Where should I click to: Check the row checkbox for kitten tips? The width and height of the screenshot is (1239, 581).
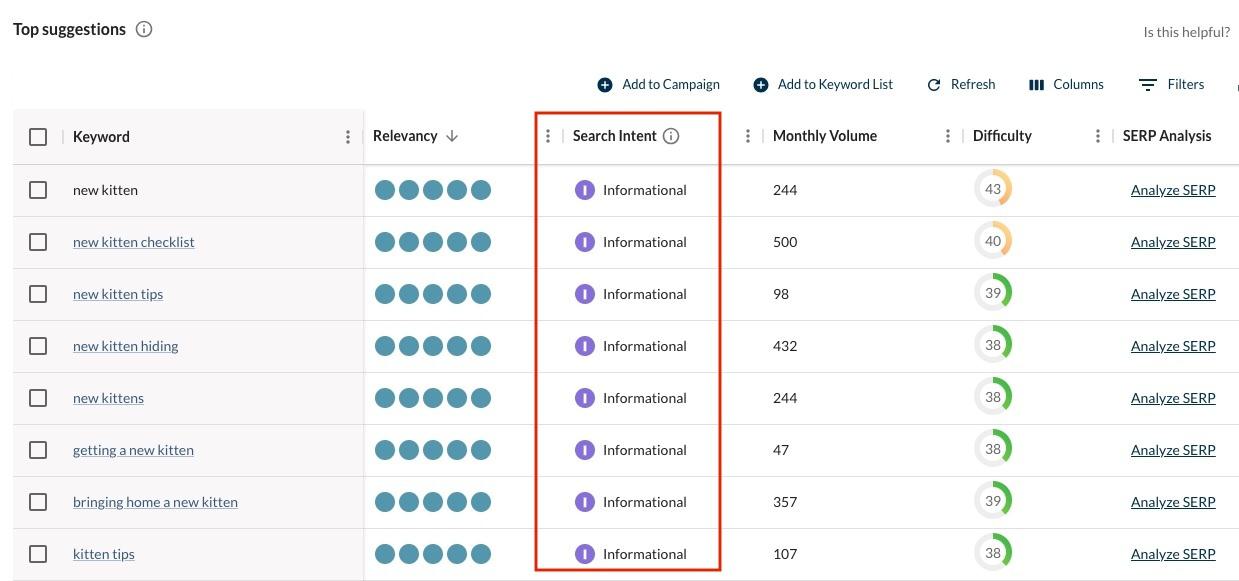click(x=38, y=553)
